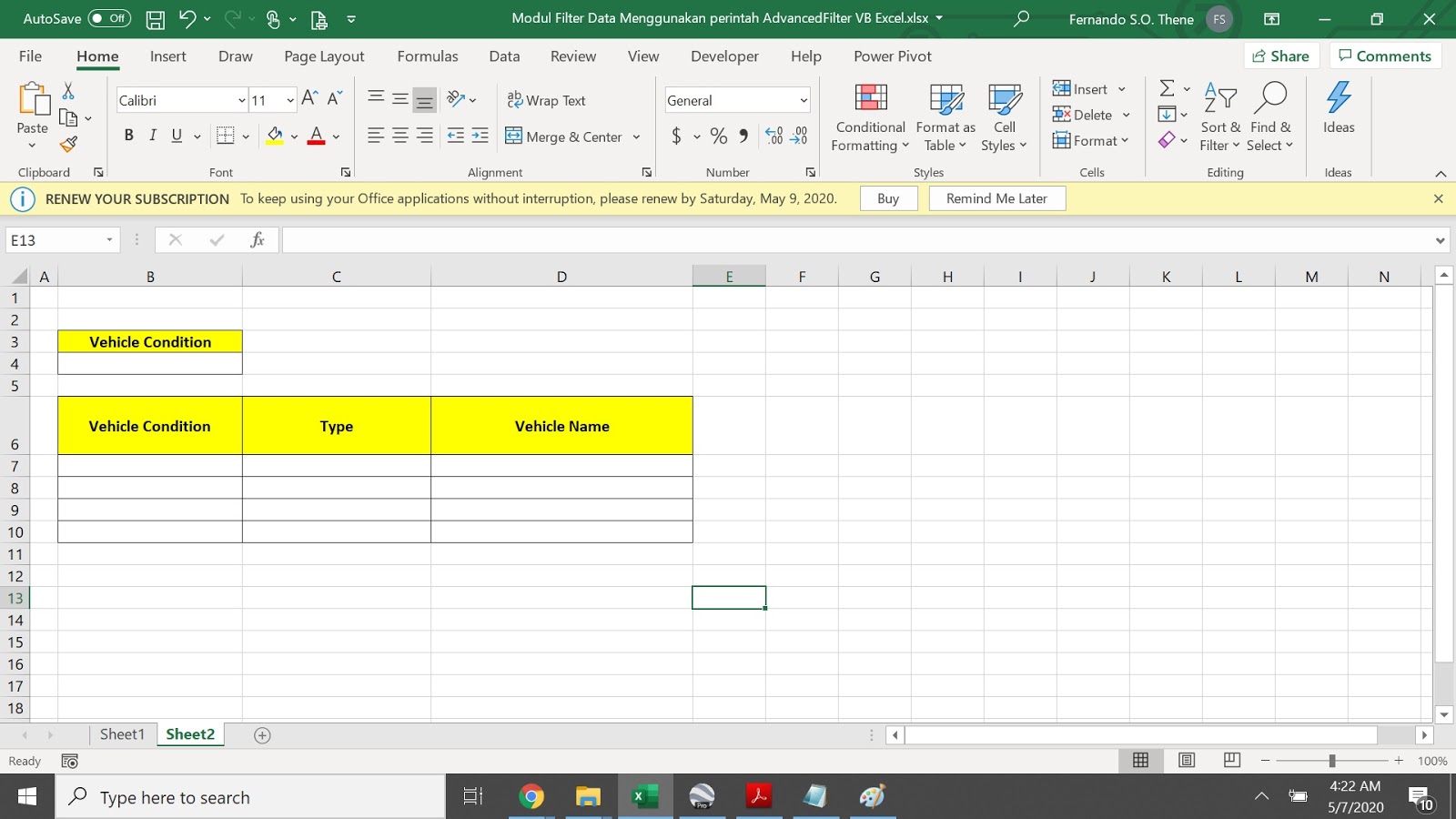Open Conditional Formatting options
This screenshot has width=1456, height=819.
coord(870,116)
